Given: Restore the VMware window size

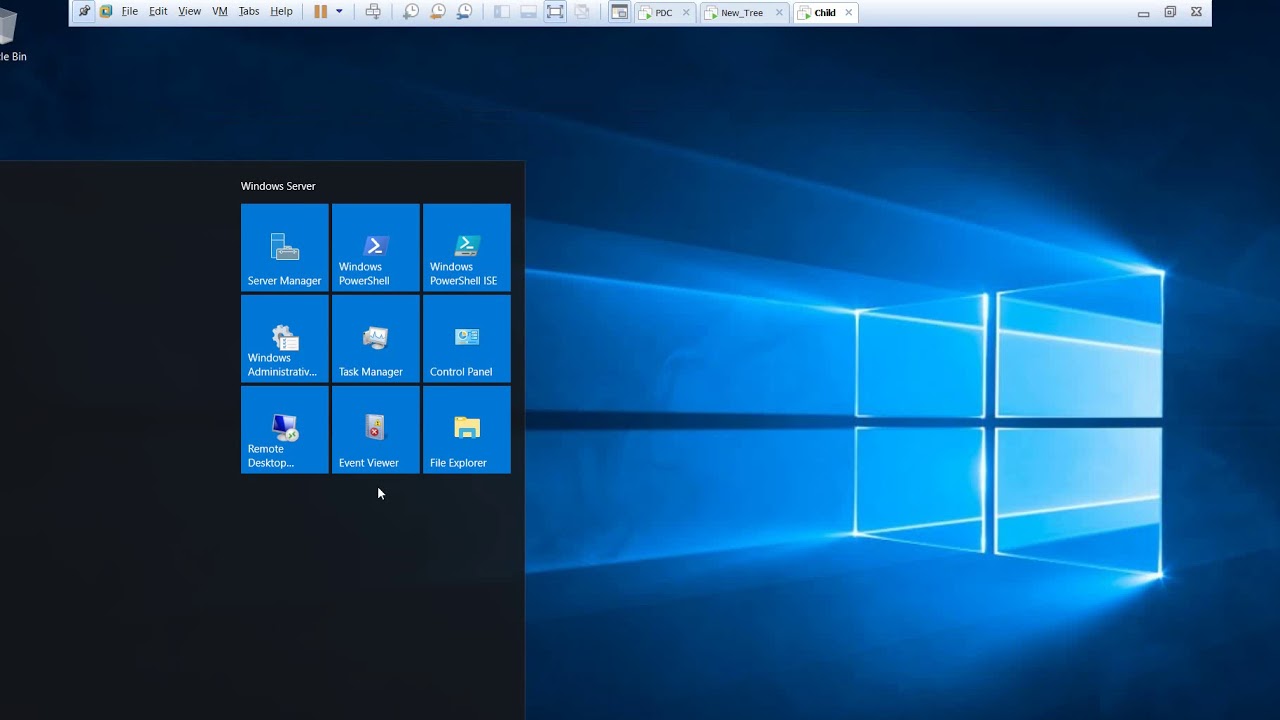Looking at the screenshot, I should pyautogui.click(x=1170, y=12).
